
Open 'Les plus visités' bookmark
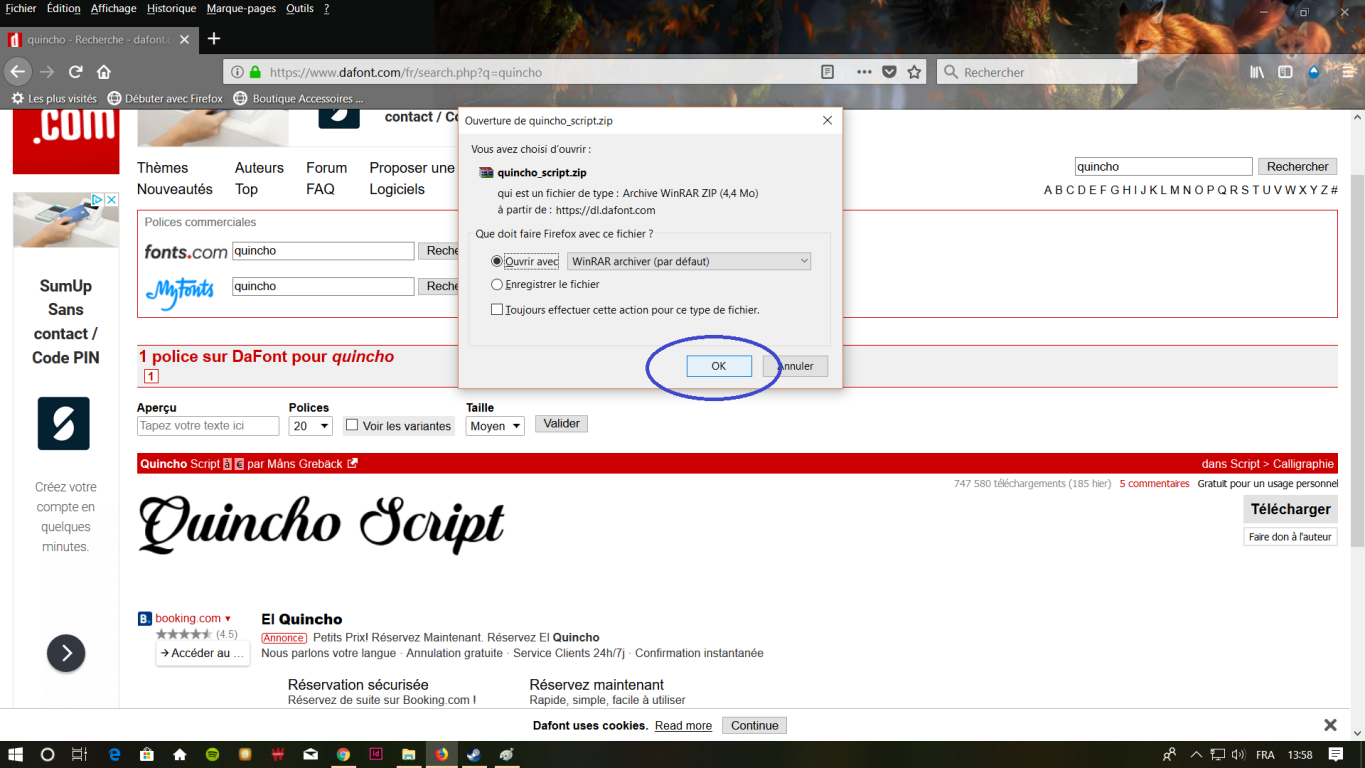(x=54, y=99)
